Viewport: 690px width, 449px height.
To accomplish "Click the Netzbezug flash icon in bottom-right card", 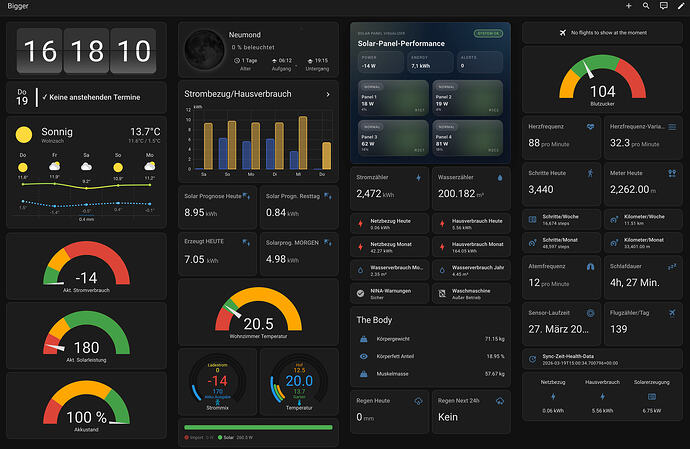I will pyautogui.click(x=553, y=397).
